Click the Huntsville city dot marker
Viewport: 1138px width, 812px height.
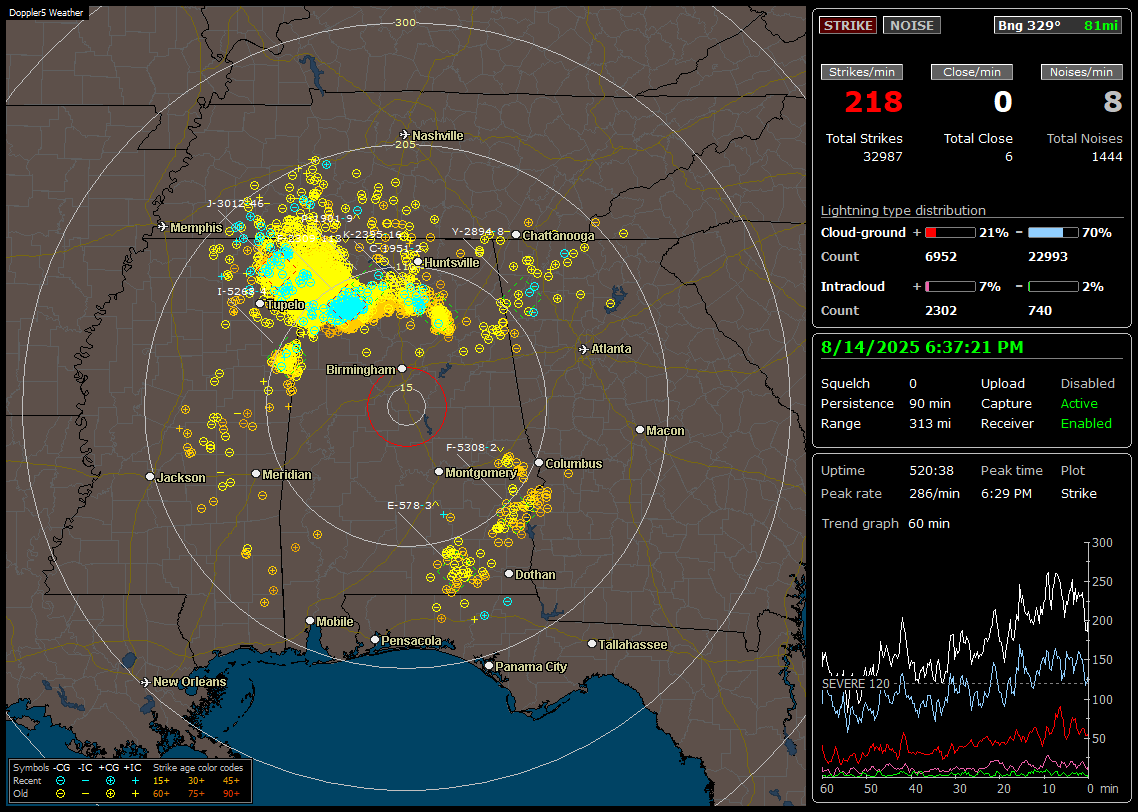418,262
